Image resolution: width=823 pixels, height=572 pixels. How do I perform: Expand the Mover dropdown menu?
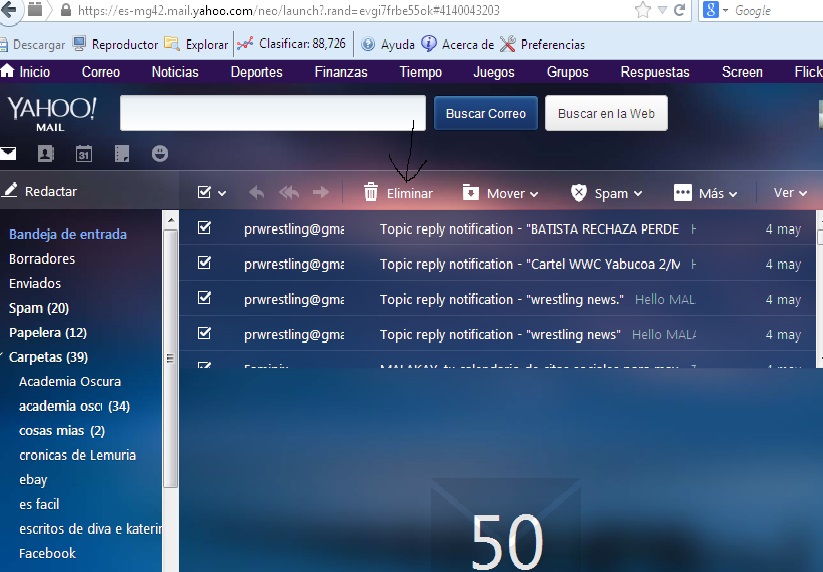pyautogui.click(x=500, y=193)
